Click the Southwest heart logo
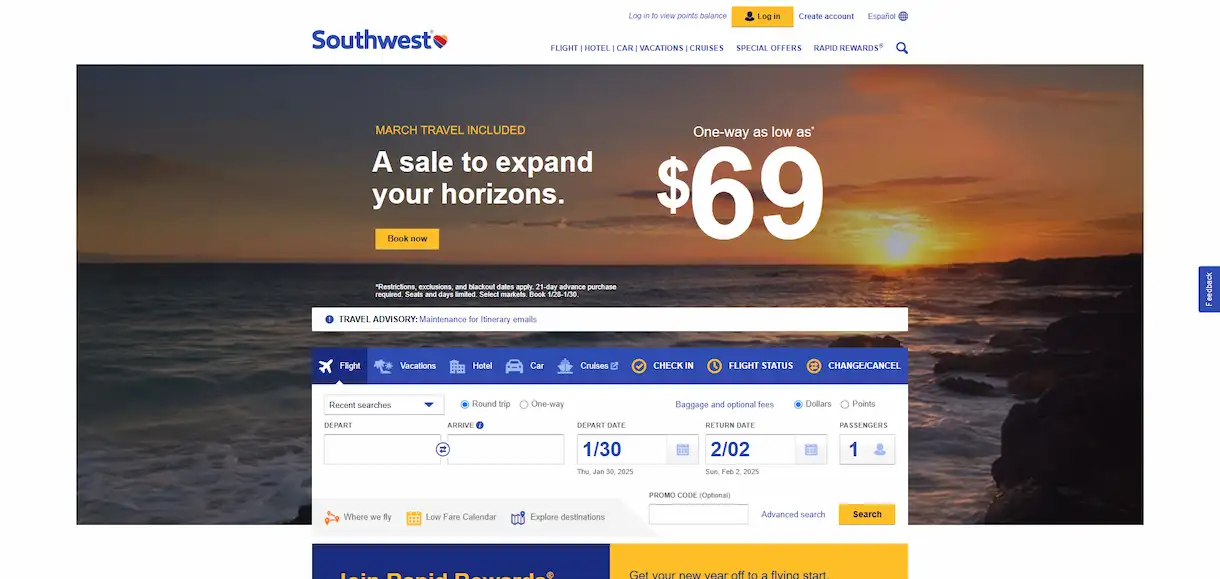This screenshot has width=1220, height=579. point(440,41)
